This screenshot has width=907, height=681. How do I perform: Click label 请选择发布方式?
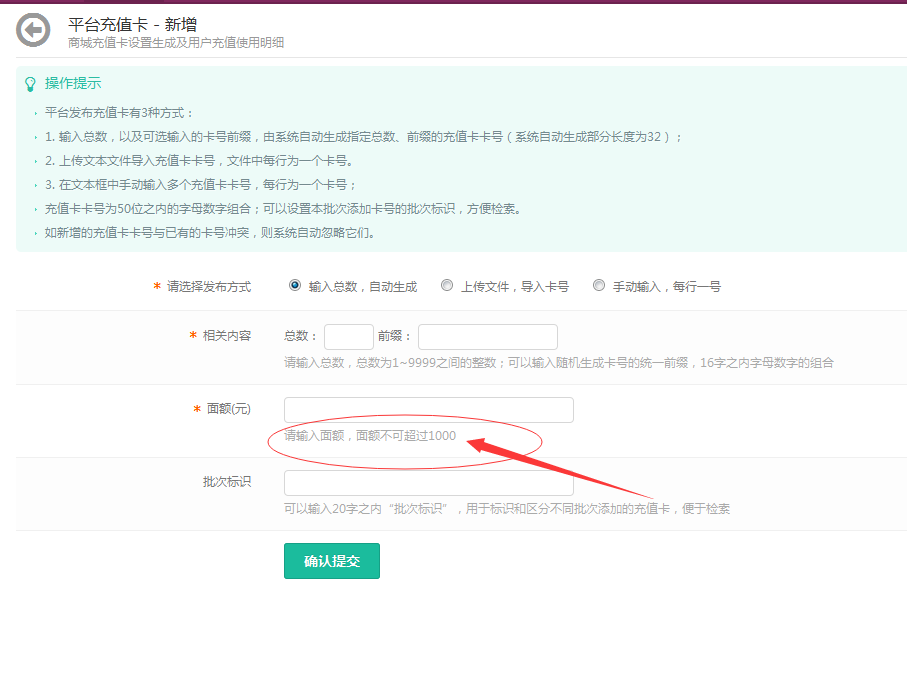[x=209, y=286]
